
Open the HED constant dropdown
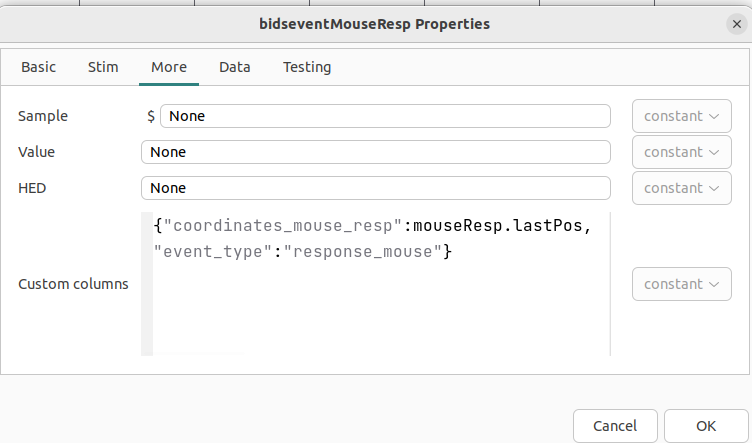[x=682, y=188]
